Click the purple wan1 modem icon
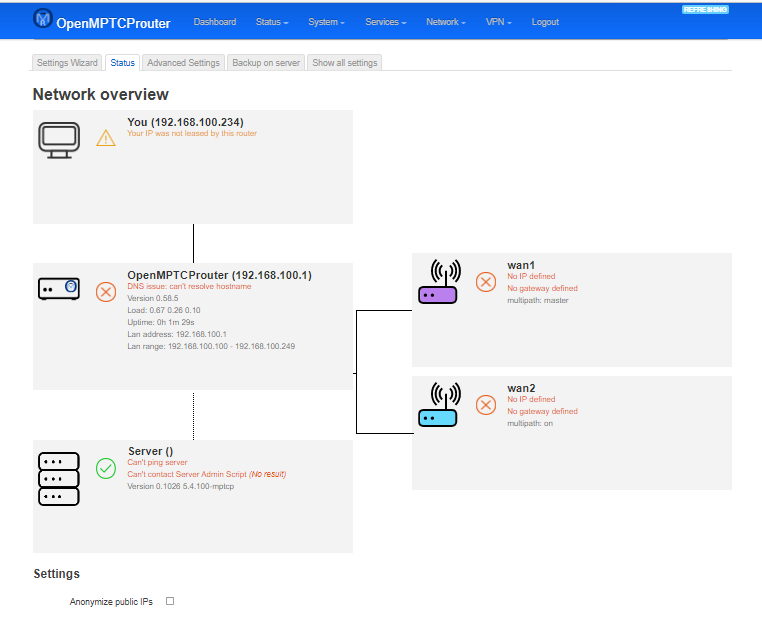Viewport: 762px width, 633px height. [x=439, y=282]
